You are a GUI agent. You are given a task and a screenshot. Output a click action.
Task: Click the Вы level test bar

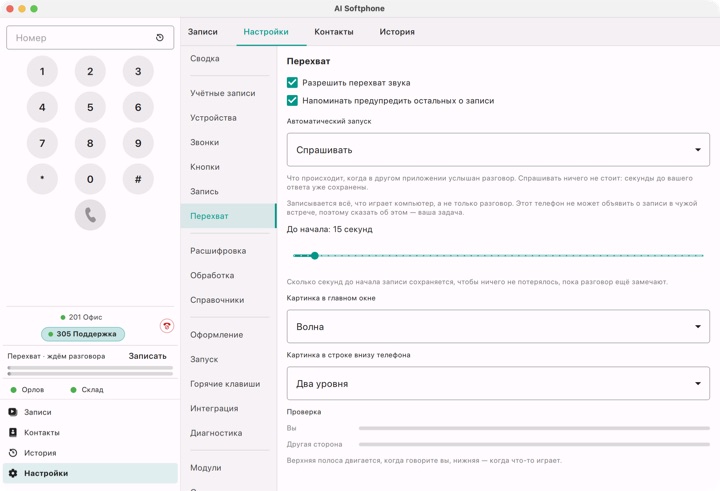[534, 428]
